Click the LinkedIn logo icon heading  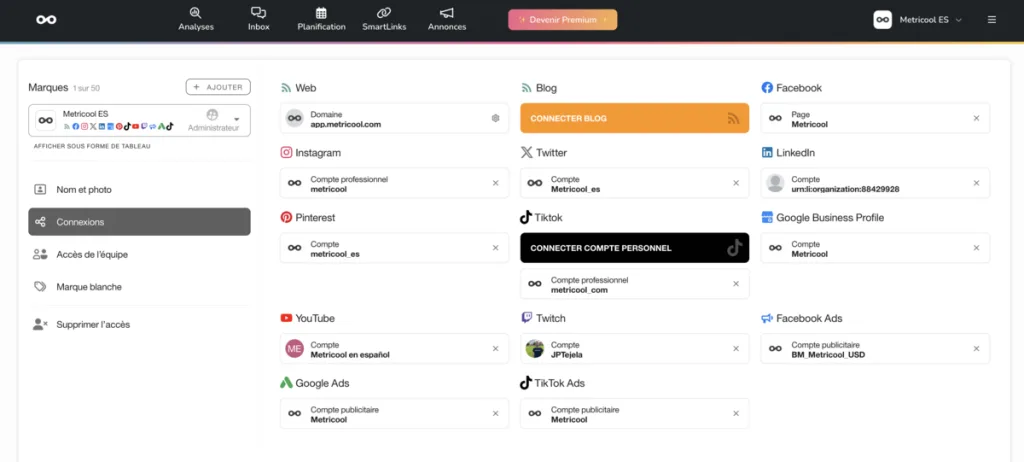[x=767, y=152]
